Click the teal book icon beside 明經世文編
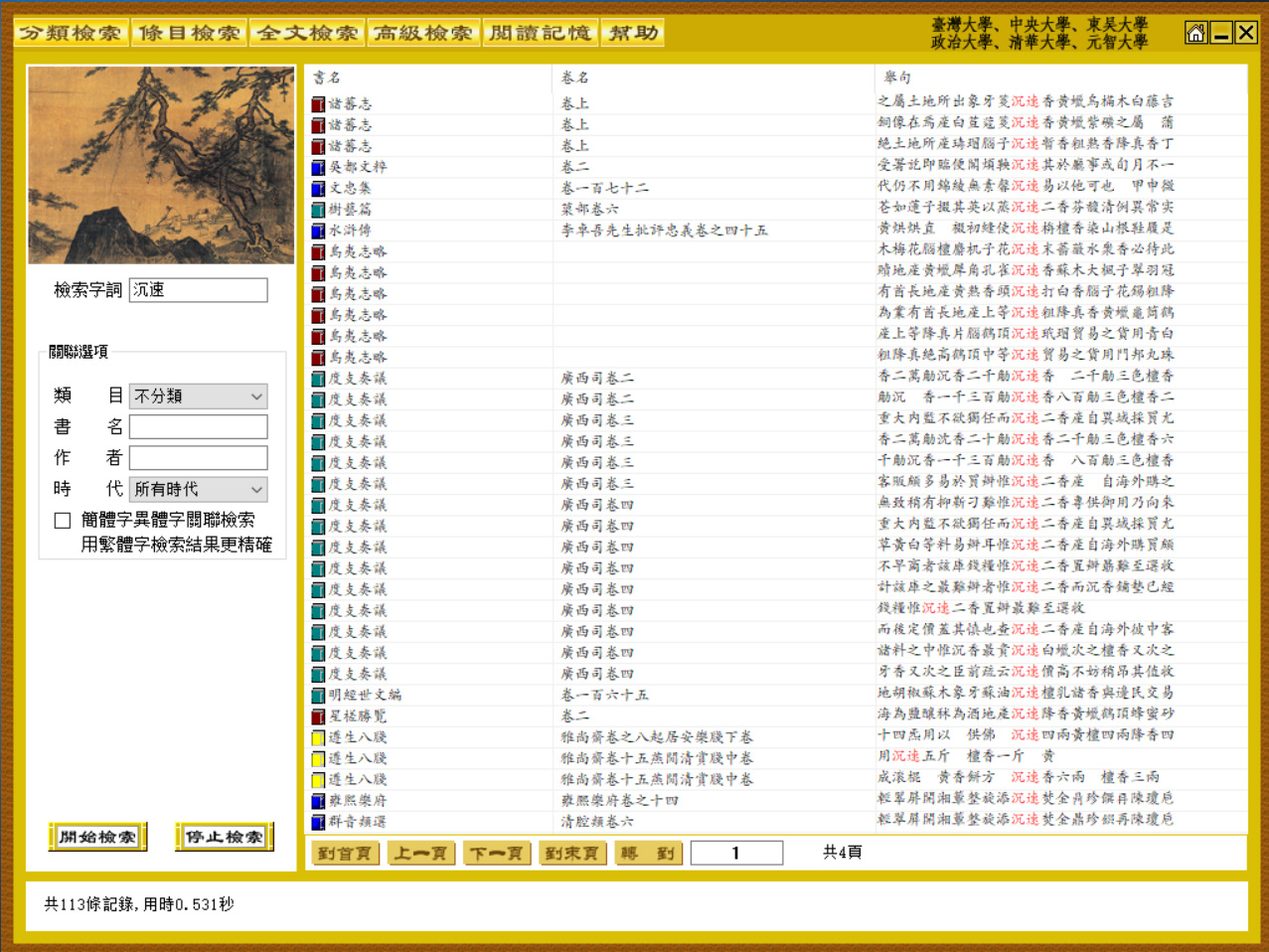Screen dimensions: 1269x952 (x=318, y=696)
